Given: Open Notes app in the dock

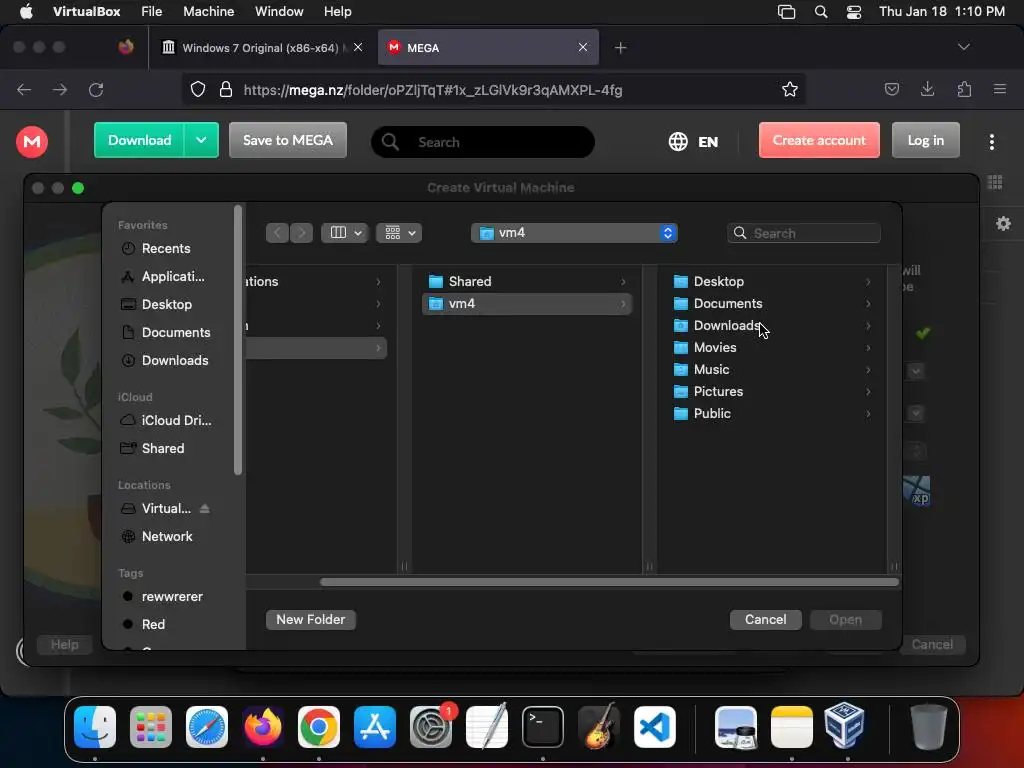Looking at the screenshot, I should pos(792,726).
